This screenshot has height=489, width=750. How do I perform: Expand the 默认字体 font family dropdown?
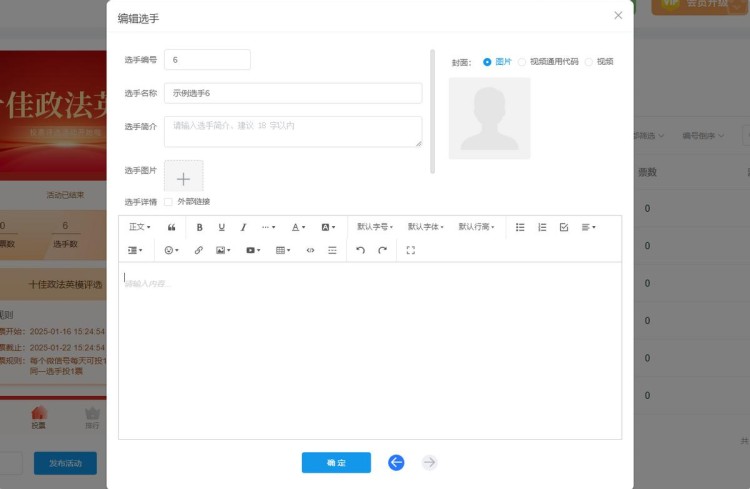tap(425, 227)
